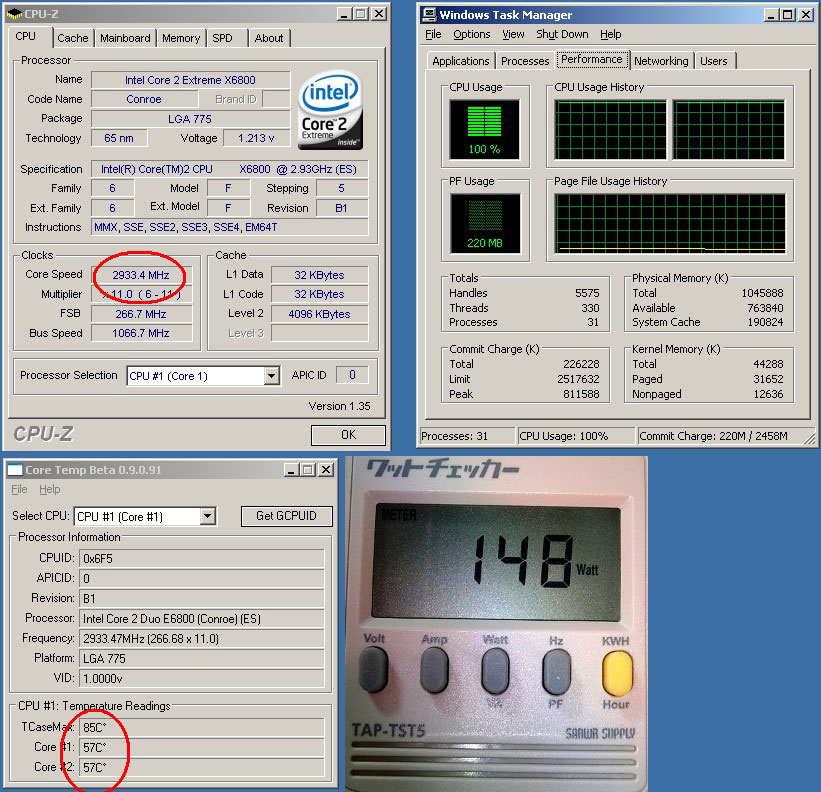Screen dimensions: 821x792
Task: Switch to the Cache tab in CPU-Z
Action: coord(73,38)
